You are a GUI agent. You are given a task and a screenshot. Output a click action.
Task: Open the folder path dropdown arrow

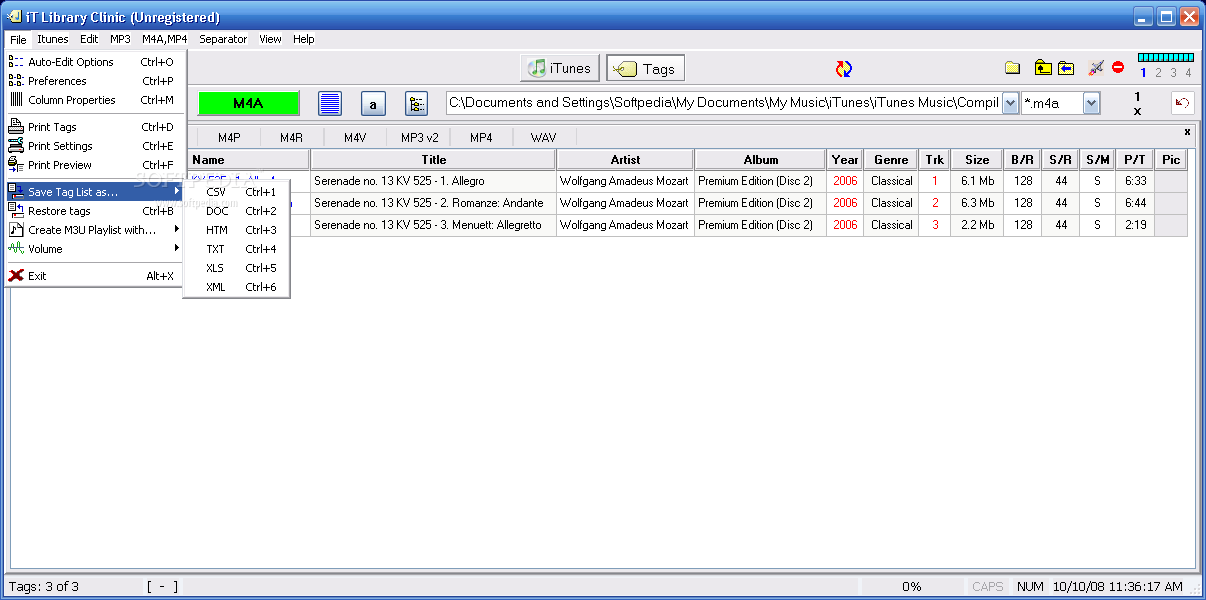1010,103
